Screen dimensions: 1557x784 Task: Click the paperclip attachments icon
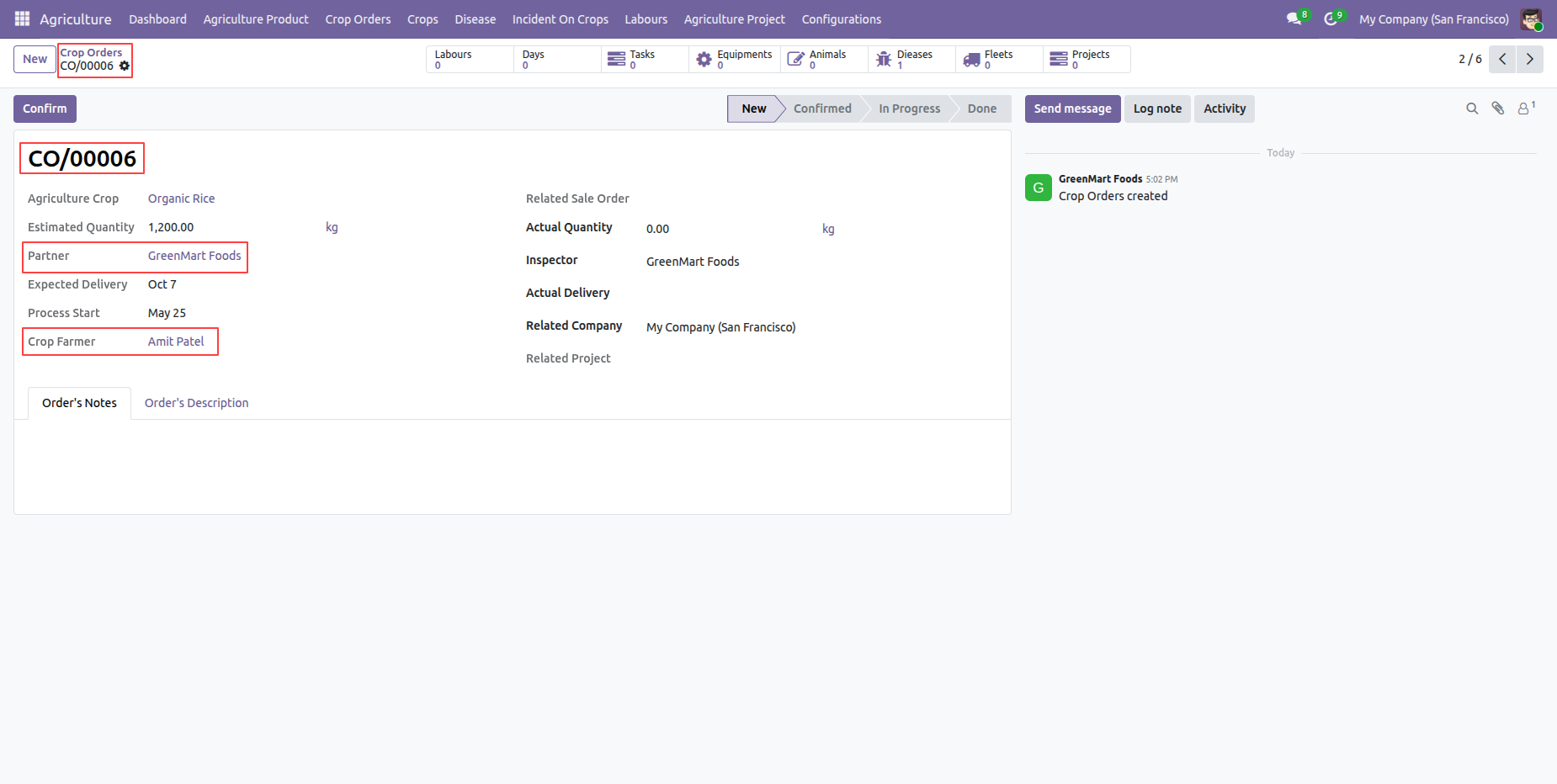[x=1498, y=109]
